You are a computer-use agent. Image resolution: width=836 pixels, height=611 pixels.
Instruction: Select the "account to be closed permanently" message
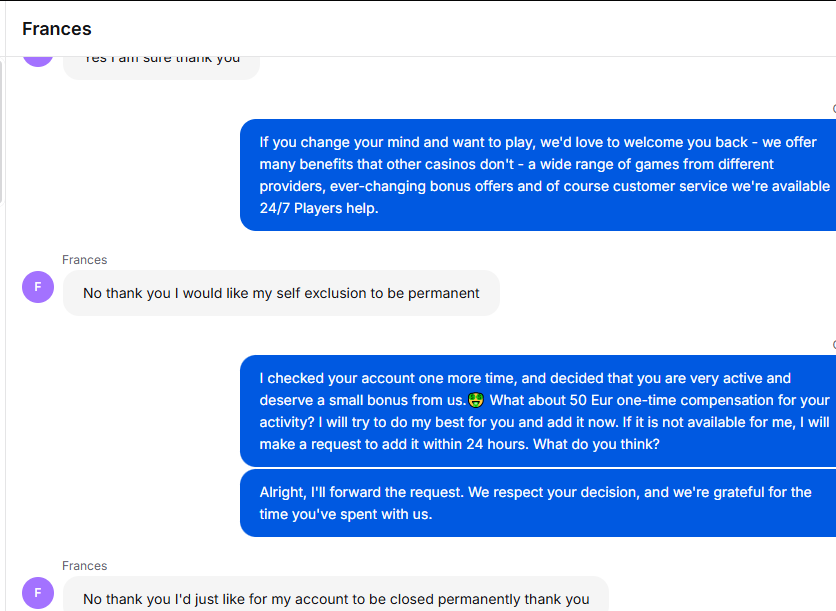[x=336, y=594]
